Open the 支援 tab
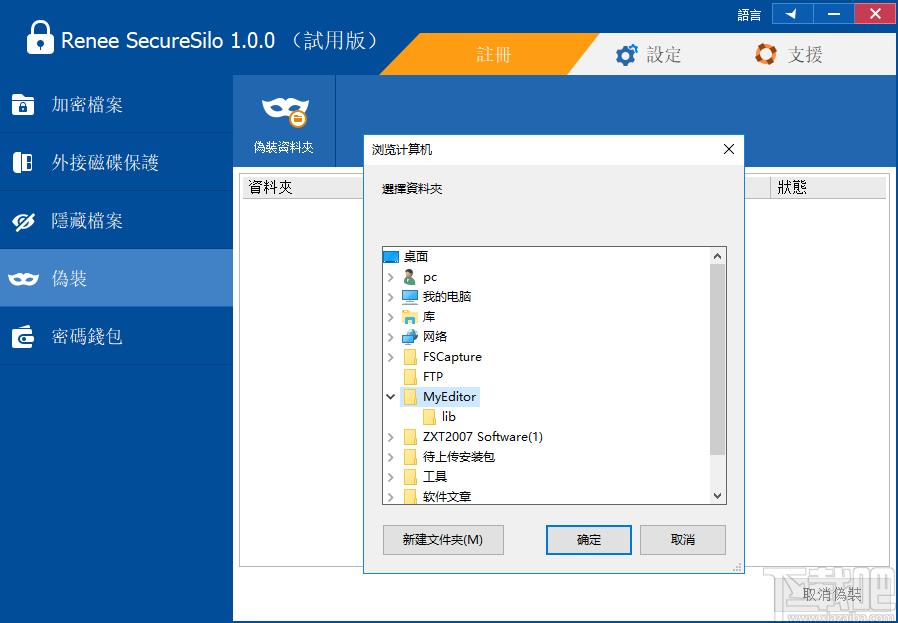 (x=789, y=55)
